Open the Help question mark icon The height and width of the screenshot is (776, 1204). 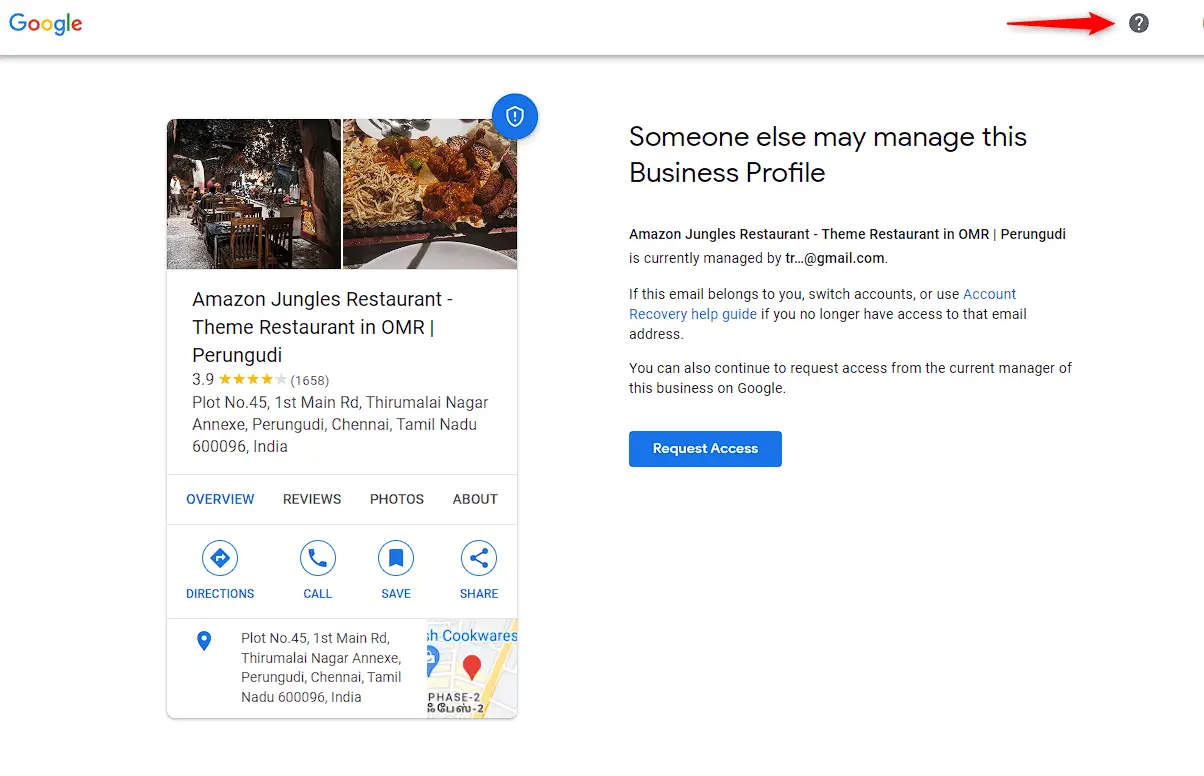(1138, 22)
